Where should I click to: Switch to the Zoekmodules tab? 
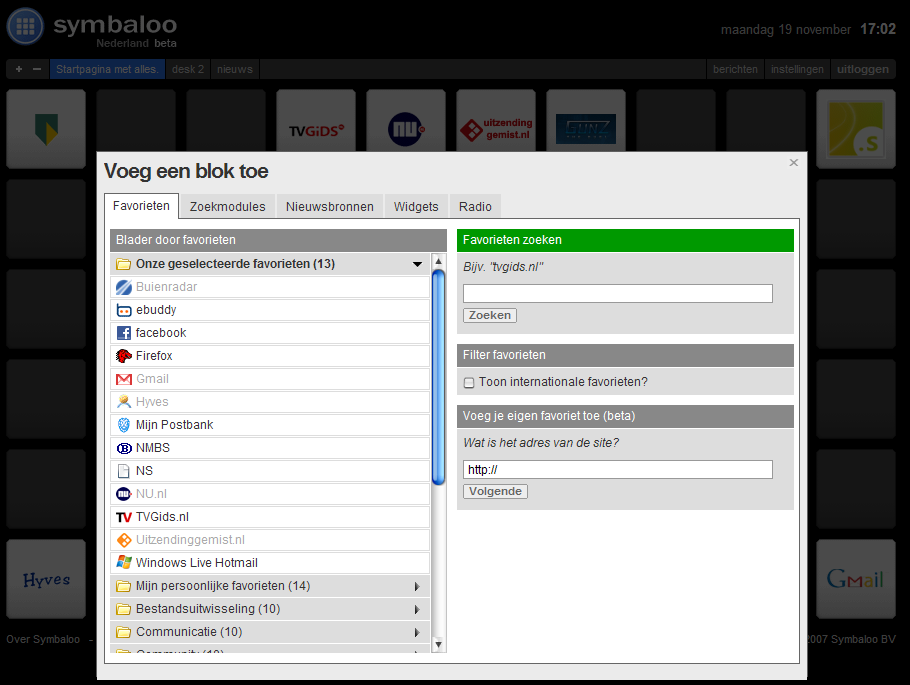click(228, 207)
